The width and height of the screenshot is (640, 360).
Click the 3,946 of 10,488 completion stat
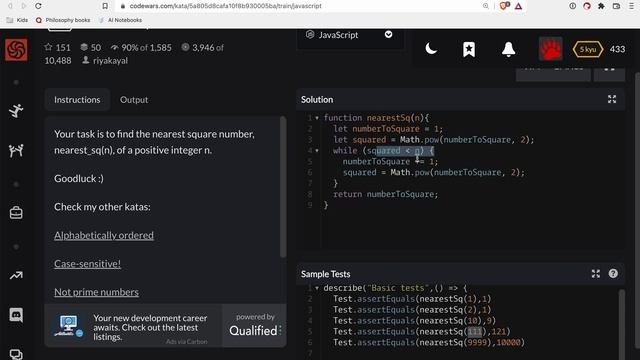coord(134,54)
